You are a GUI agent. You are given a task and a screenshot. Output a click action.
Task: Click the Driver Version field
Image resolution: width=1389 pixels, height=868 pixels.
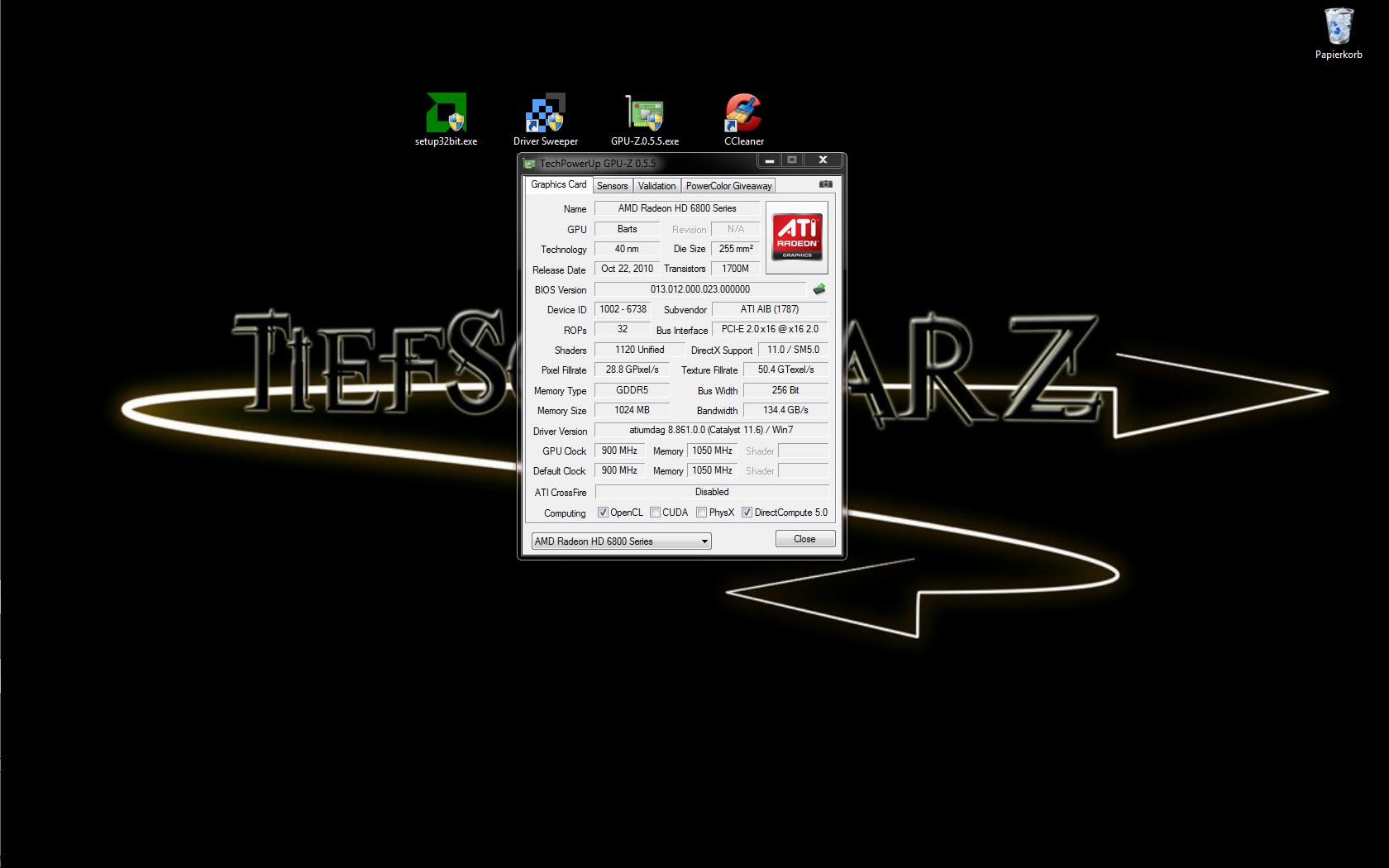point(711,430)
